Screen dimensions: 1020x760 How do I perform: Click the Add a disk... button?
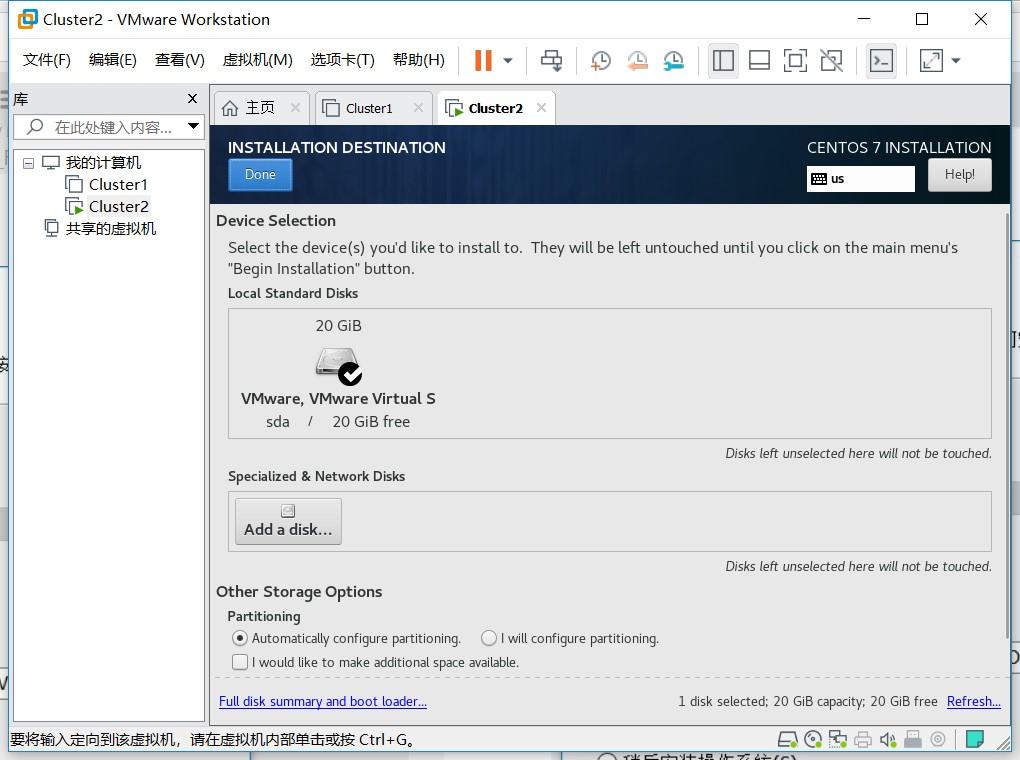tap(288, 521)
